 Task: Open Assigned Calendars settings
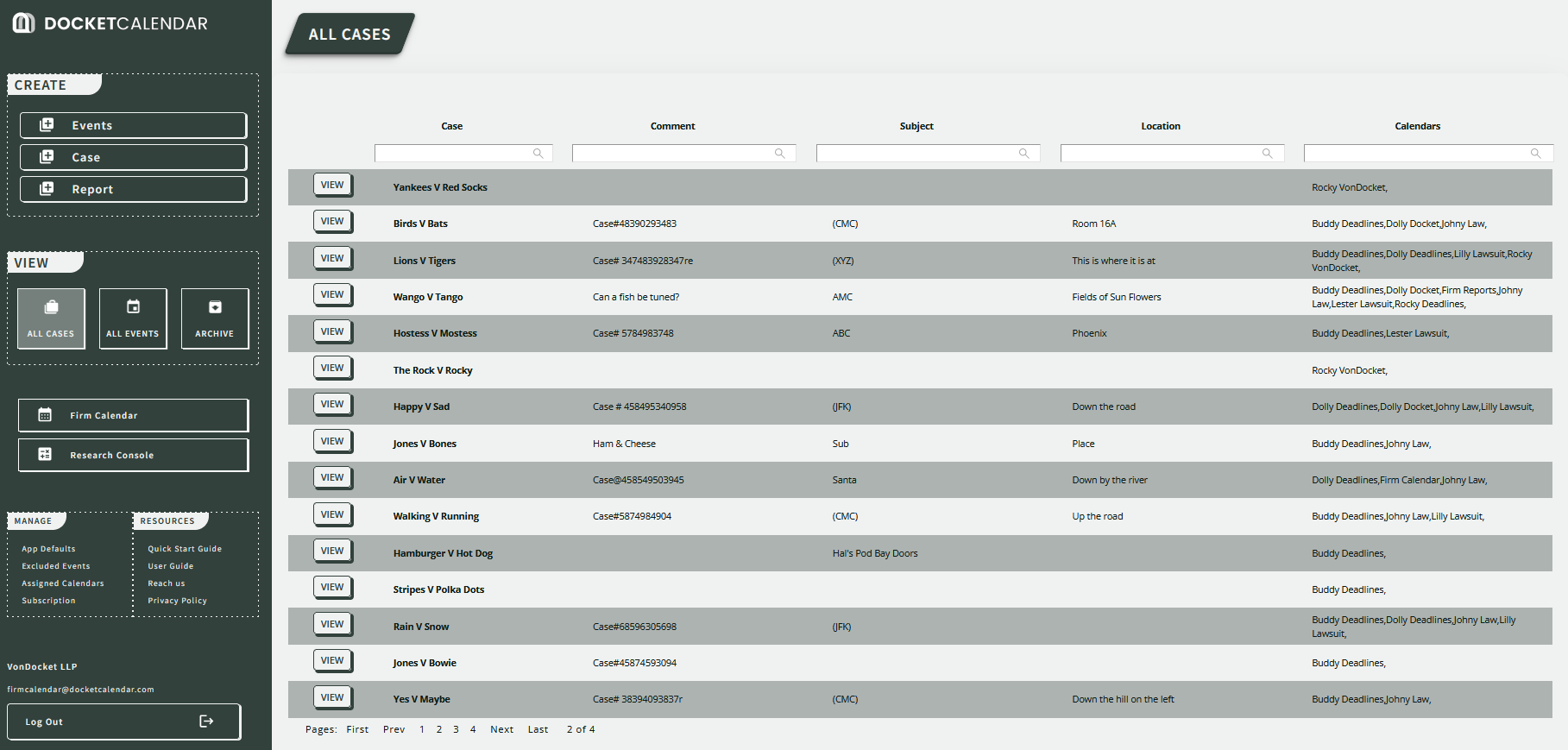(x=63, y=583)
